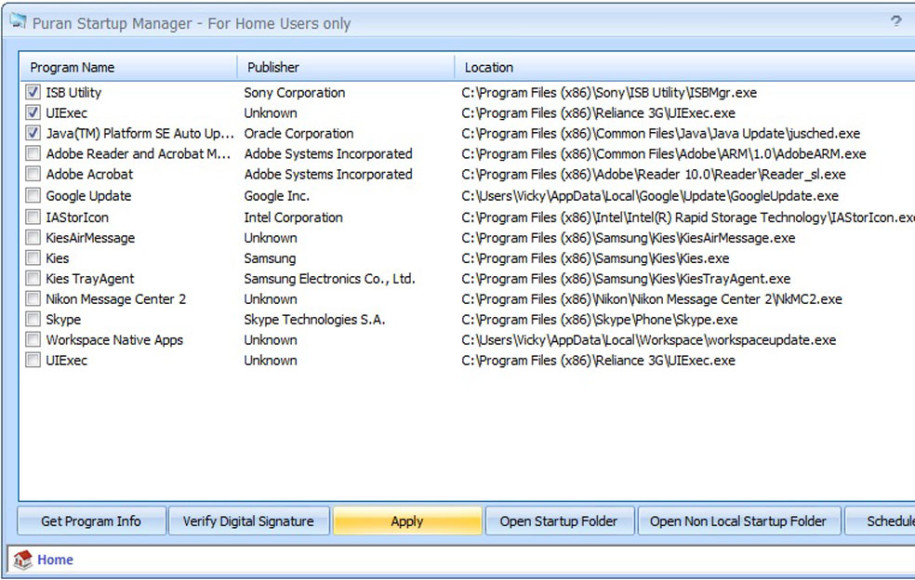The width and height of the screenshot is (915, 580).
Task: Click the KiesAirMessage.exe location path
Action: pyautogui.click(x=628, y=237)
